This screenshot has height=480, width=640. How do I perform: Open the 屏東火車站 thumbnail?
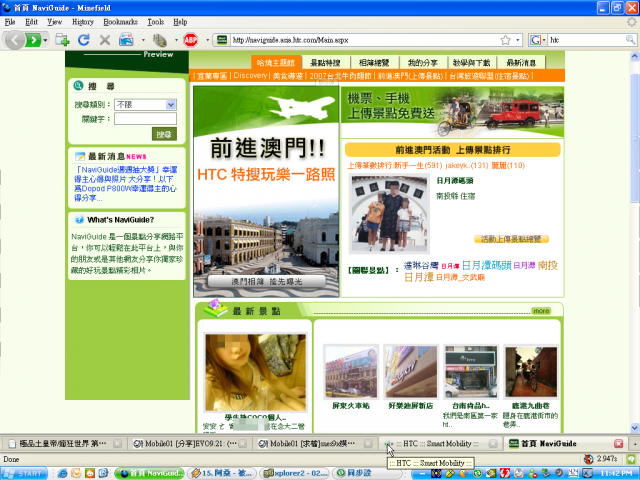click(351, 372)
